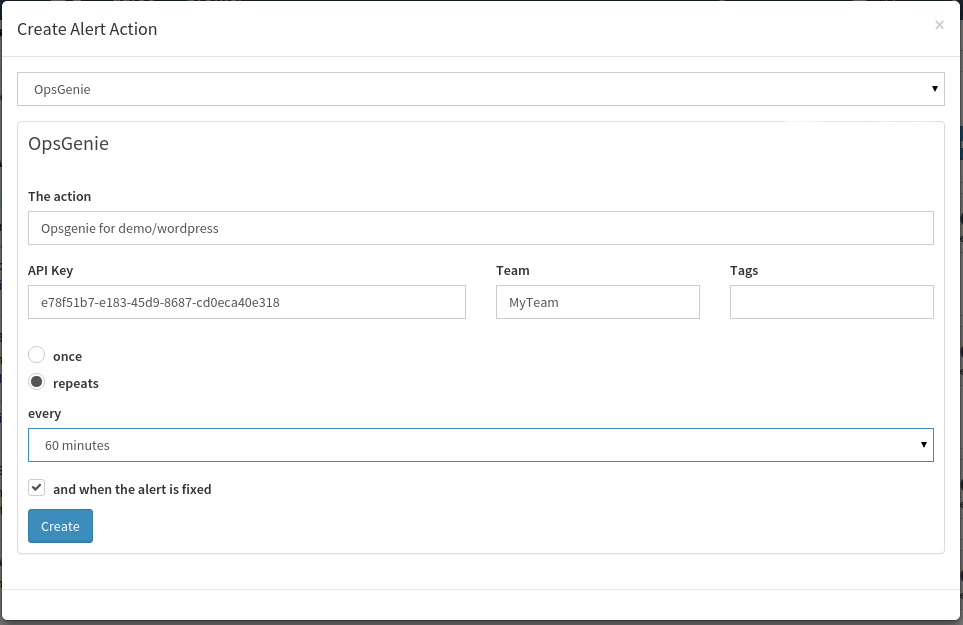
Task: Open the OpsGenie action type selector
Action: pyautogui.click(x=480, y=89)
